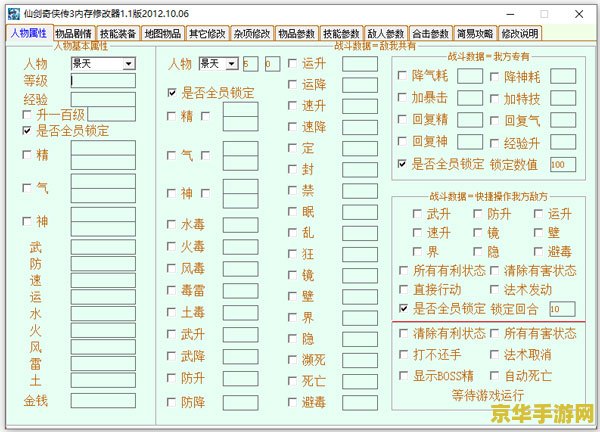Screen dimensions: 600x432
Task: Tick the 眠 status checkbox
Action: [x=292, y=212]
